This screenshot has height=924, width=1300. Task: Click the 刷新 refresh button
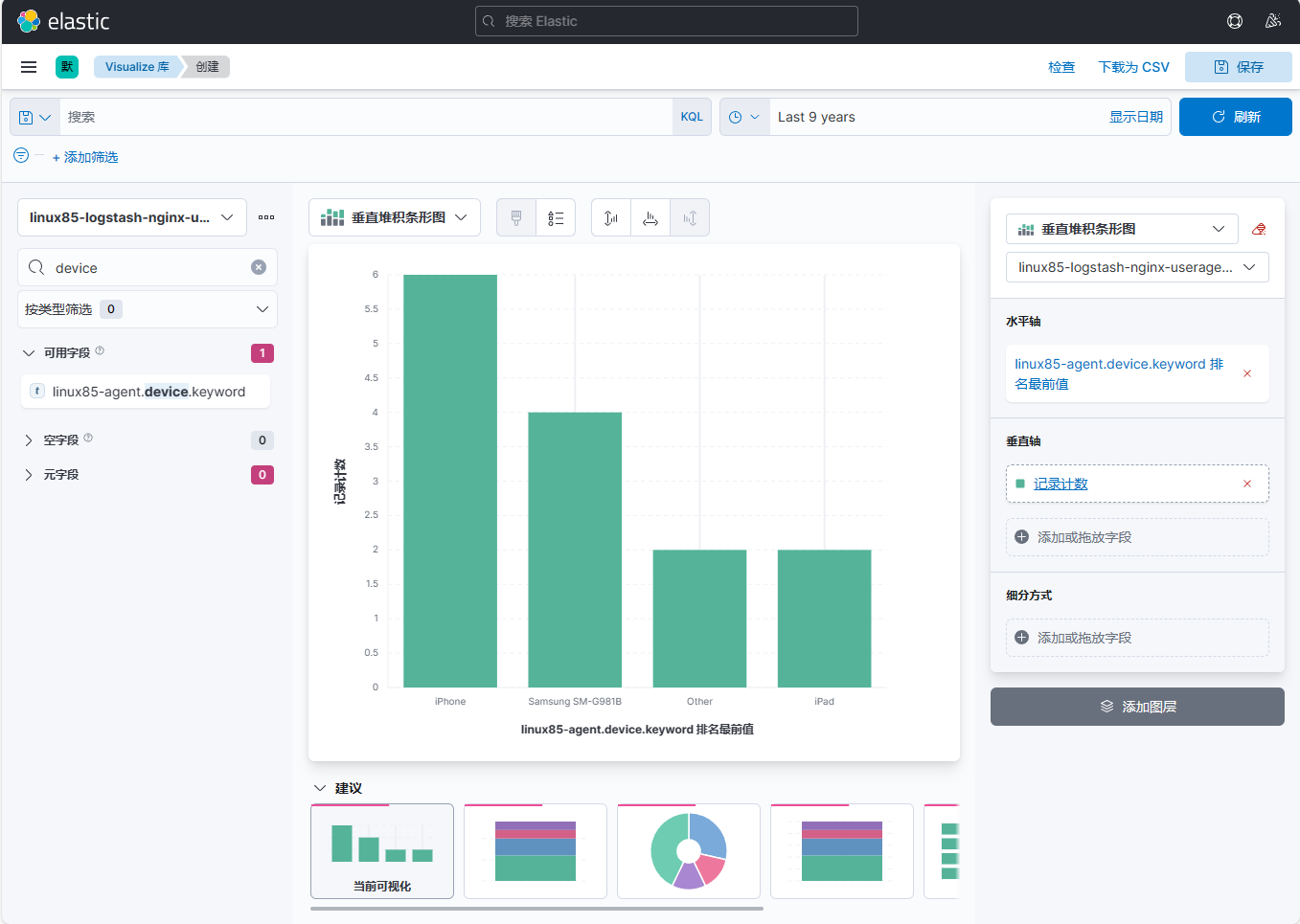click(1235, 117)
